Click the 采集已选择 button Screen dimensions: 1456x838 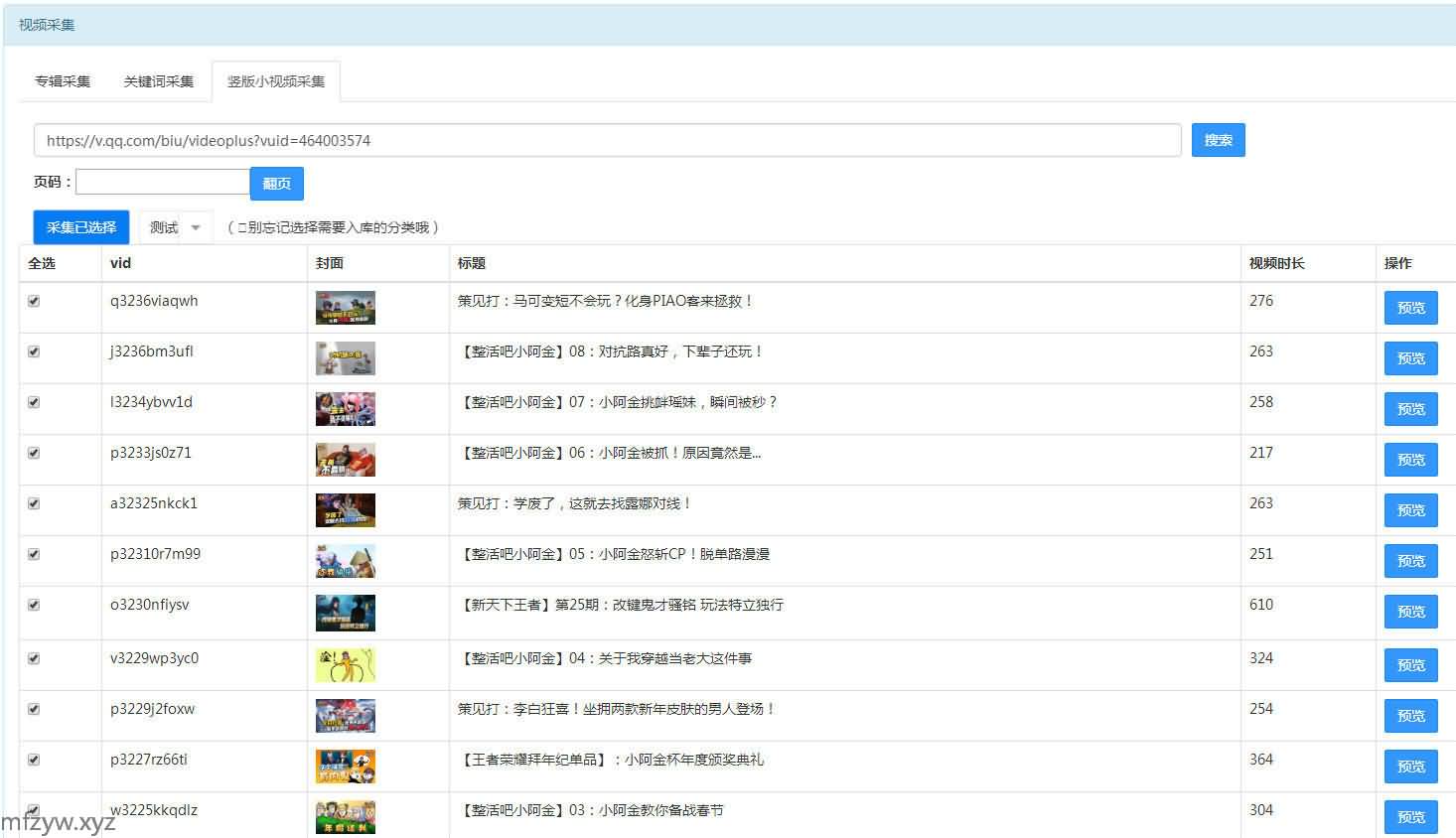(x=81, y=227)
